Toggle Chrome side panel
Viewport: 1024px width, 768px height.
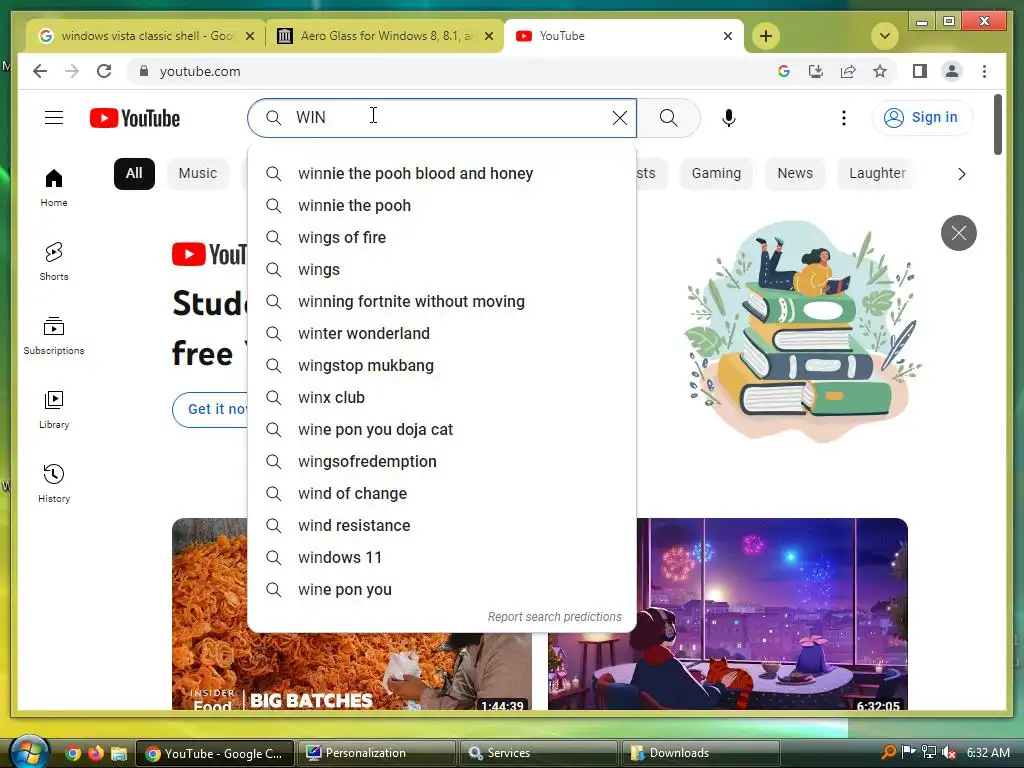(x=920, y=71)
